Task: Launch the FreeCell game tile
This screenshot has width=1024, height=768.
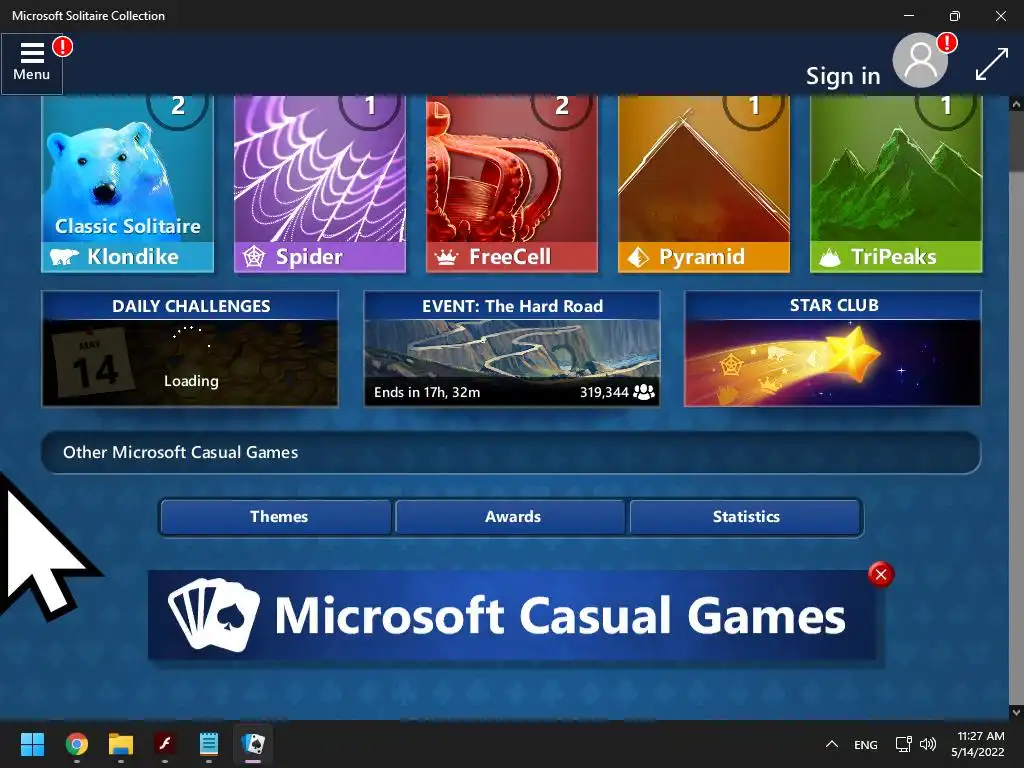Action: [x=511, y=184]
